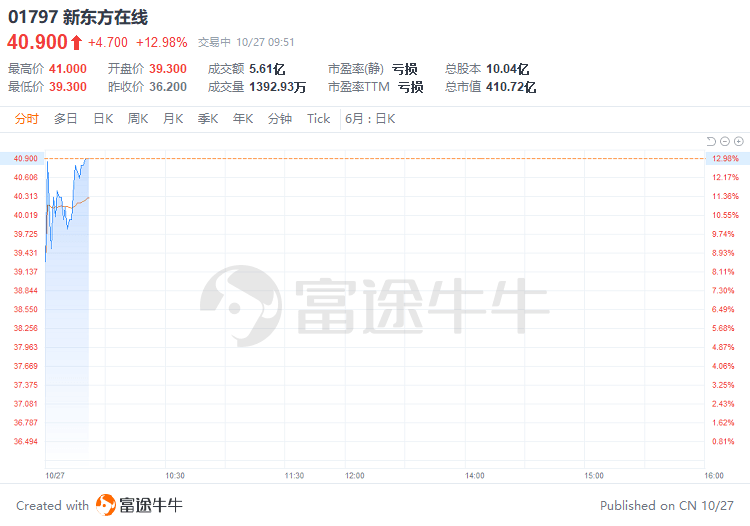This screenshot has width=750, height=526.
Task: Click the +12.98% change in the header
Action: tap(161, 43)
